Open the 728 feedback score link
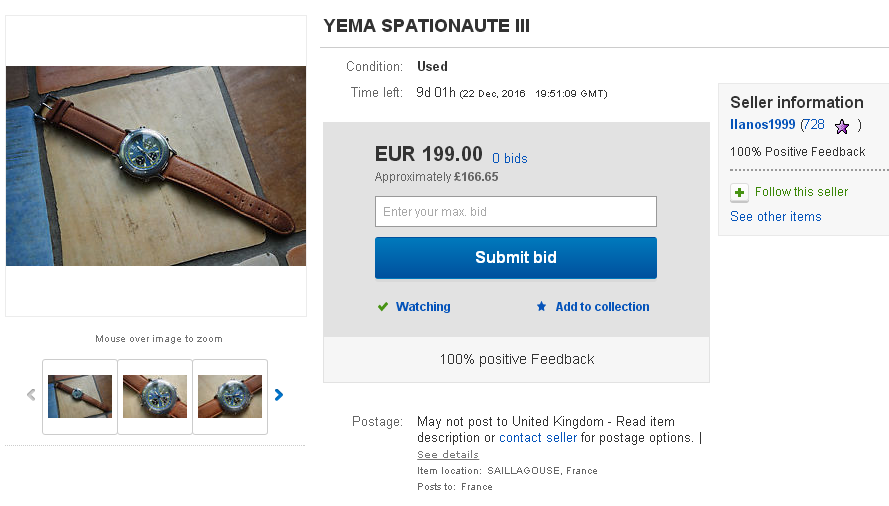 [x=813, y=125]
